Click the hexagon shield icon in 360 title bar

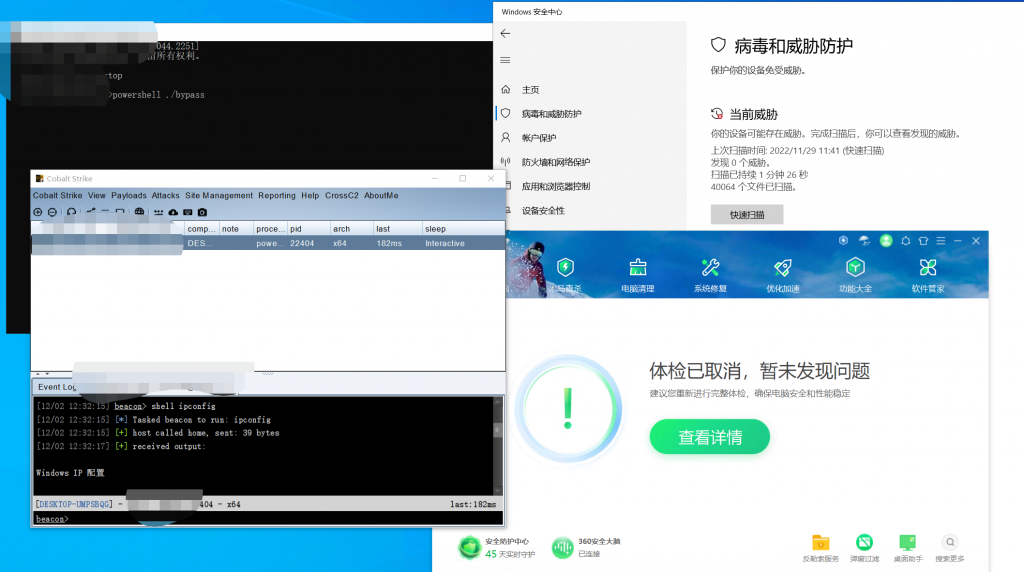point(844,241)
